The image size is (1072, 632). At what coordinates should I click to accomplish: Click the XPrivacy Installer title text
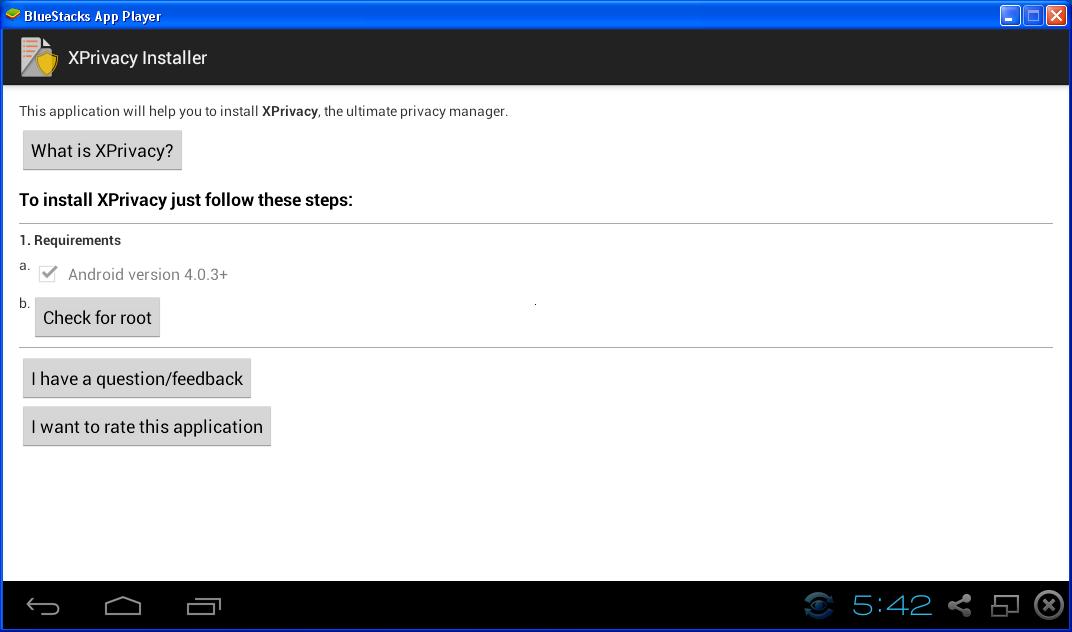pyautogui.click(x=137, y=58)
